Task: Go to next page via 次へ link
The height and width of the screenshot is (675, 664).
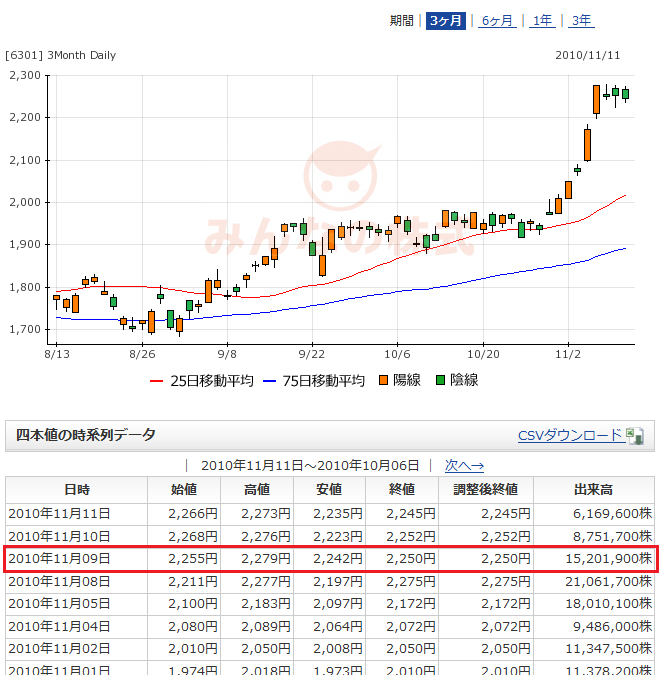Action: click(464, 465)
